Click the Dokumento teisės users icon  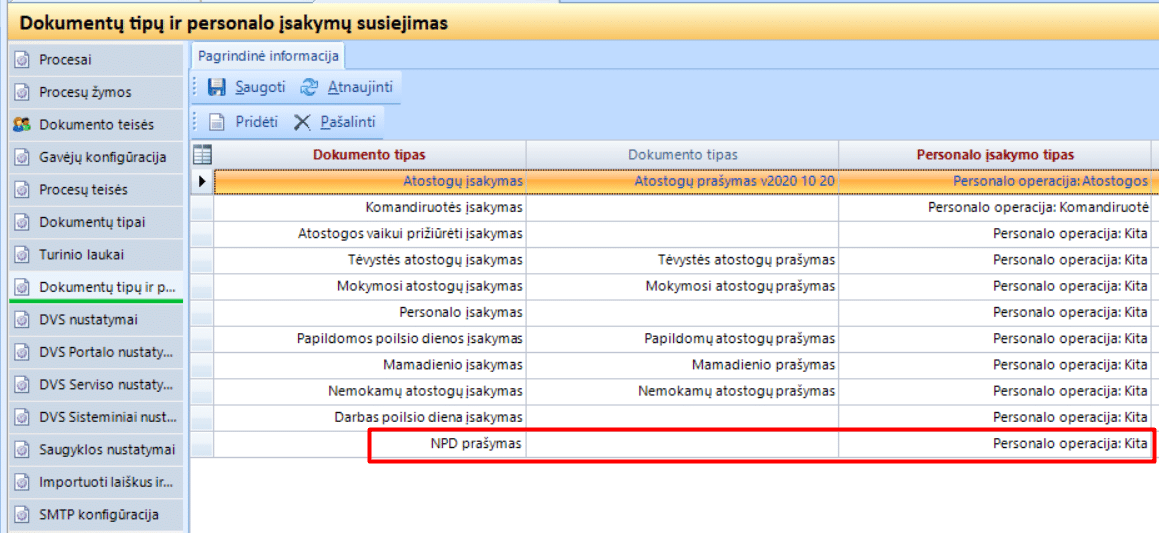click(22, 125)
